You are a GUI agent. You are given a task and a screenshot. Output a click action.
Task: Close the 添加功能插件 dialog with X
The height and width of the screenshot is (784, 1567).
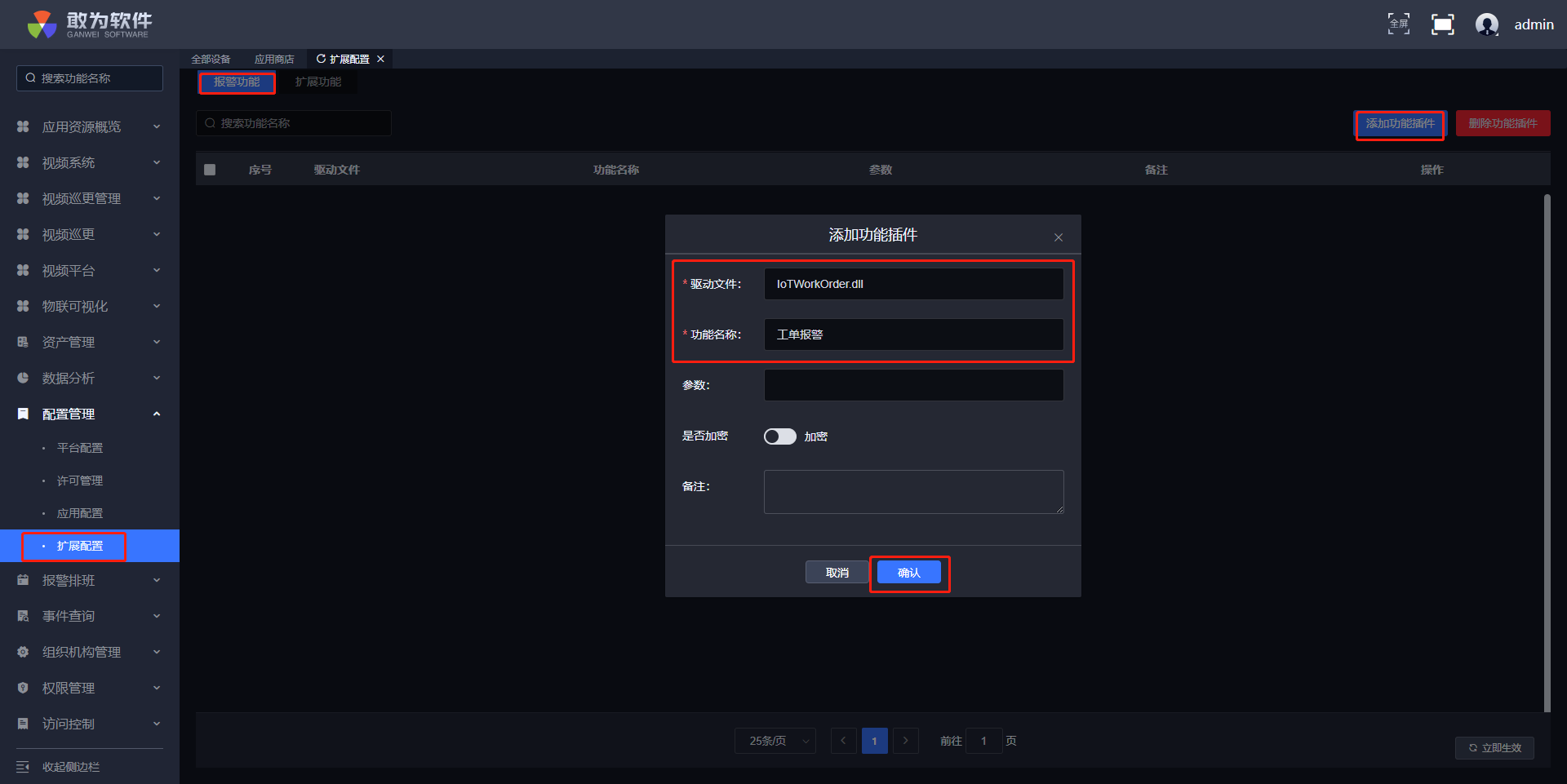click(1059, 237)
